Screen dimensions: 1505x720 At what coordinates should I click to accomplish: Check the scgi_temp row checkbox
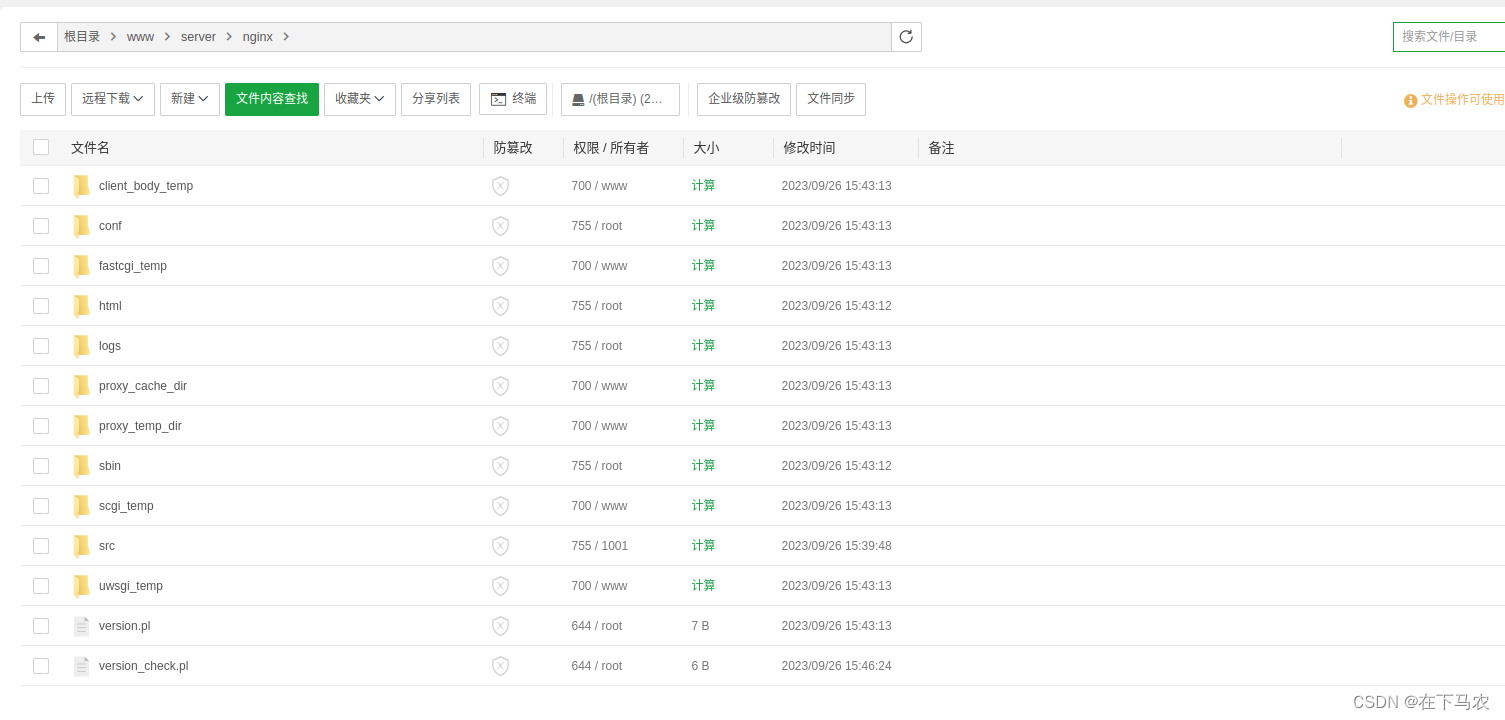pos(41,506)
